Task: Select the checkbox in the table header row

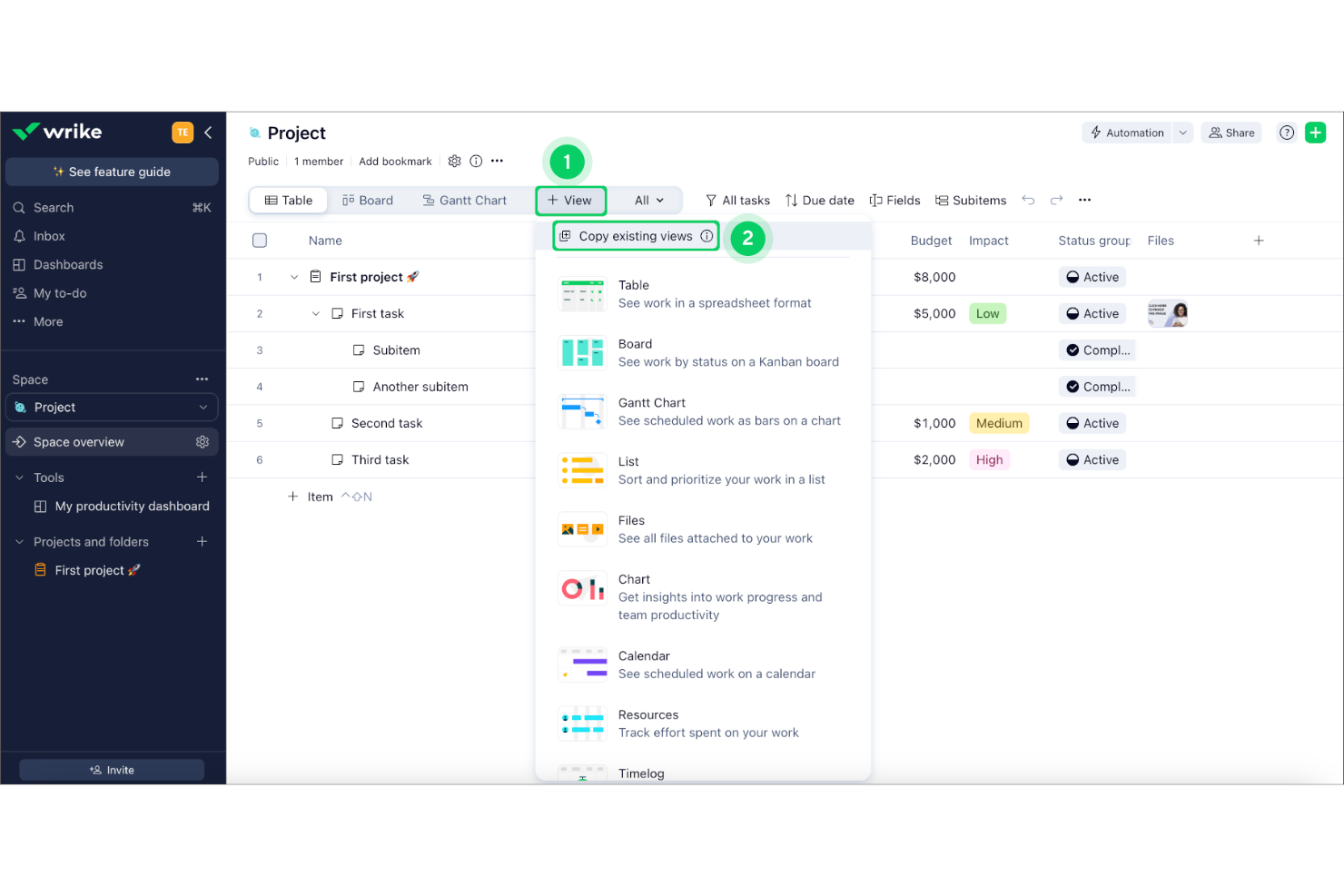Action: (x=260, y=240)
